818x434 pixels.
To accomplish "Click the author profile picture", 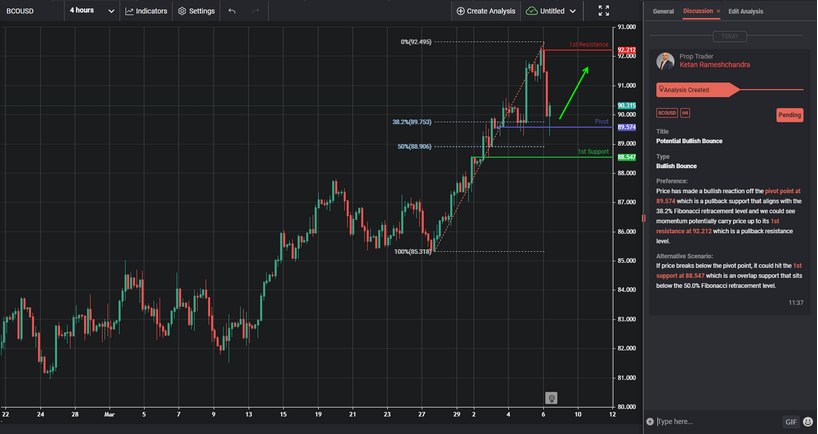I will (x=665, y=61).
